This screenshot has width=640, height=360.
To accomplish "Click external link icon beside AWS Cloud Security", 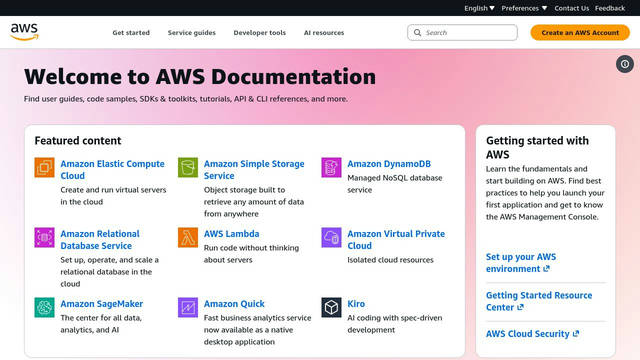I will point(576,333).
